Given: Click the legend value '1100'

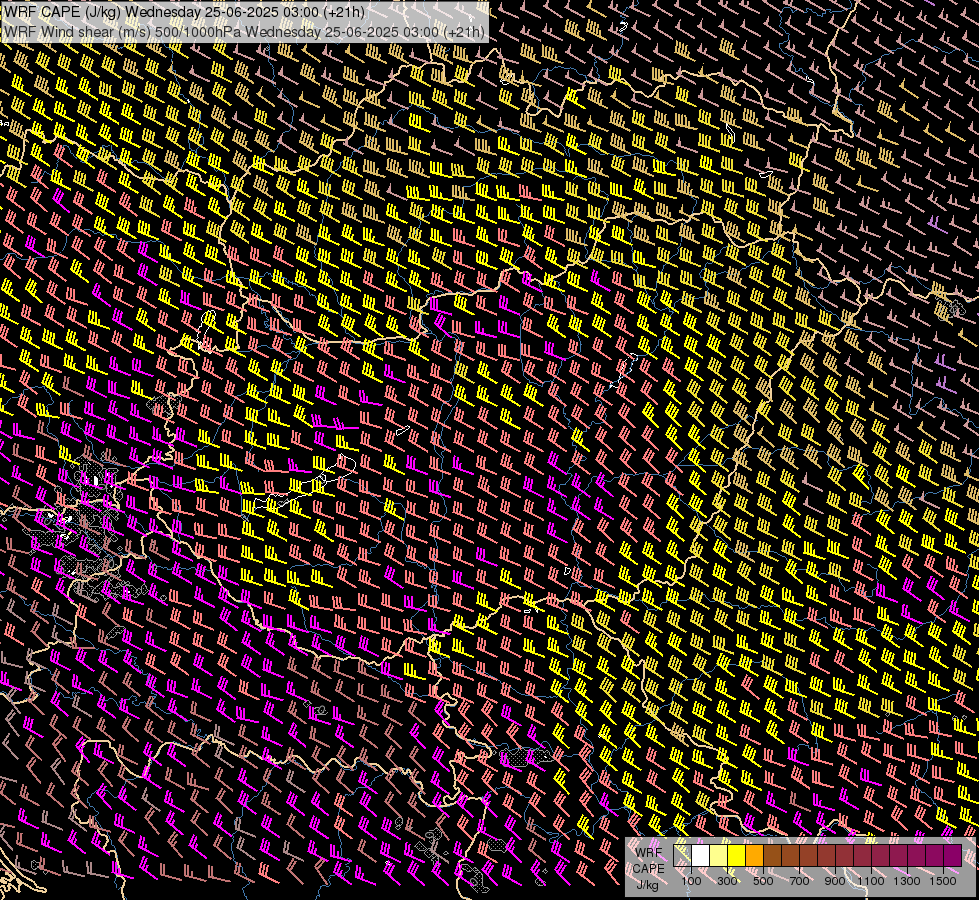Looking at the screenshot, I should pyautogui.click(x=871, y=881).
